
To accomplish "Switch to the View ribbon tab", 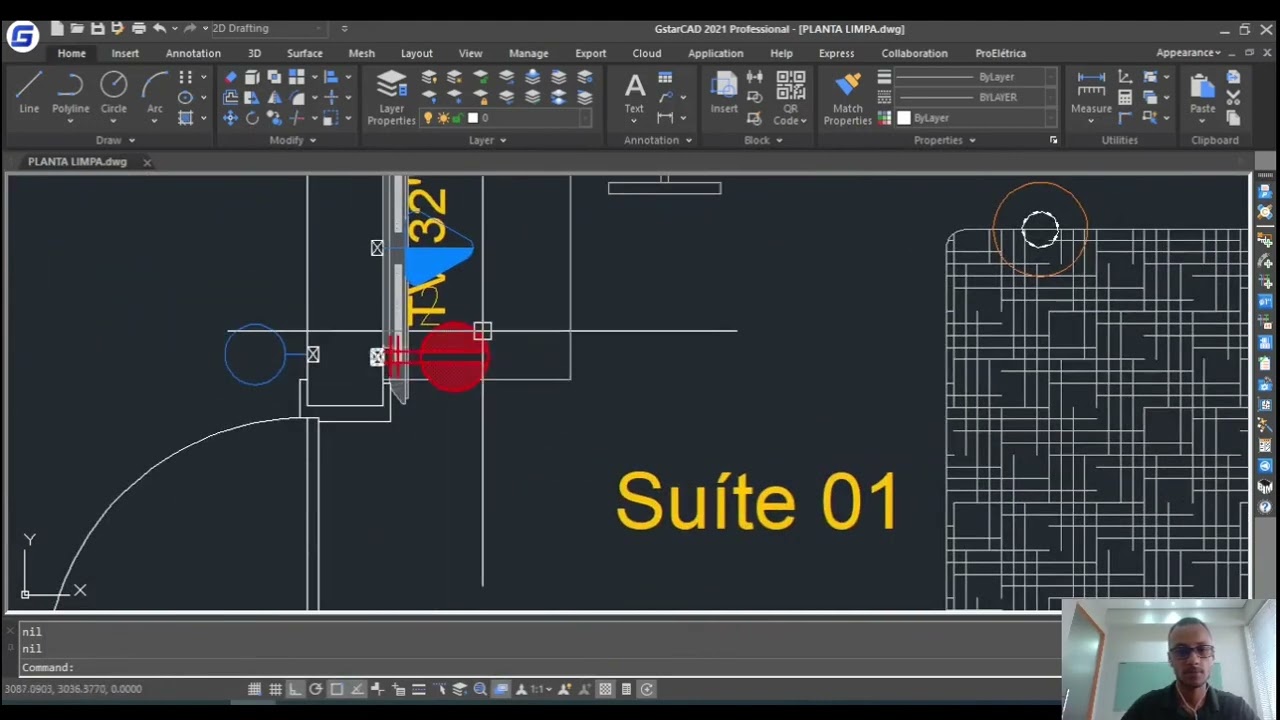I will point(470,53).
